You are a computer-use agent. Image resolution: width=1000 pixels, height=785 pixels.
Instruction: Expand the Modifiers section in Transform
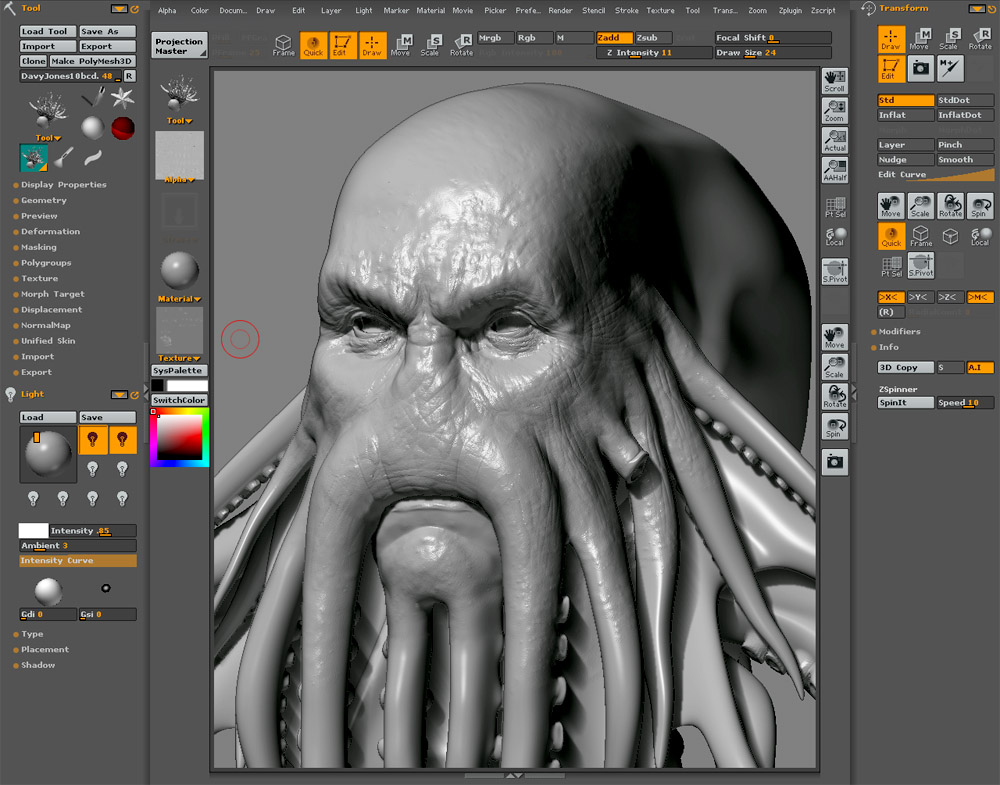899,332
